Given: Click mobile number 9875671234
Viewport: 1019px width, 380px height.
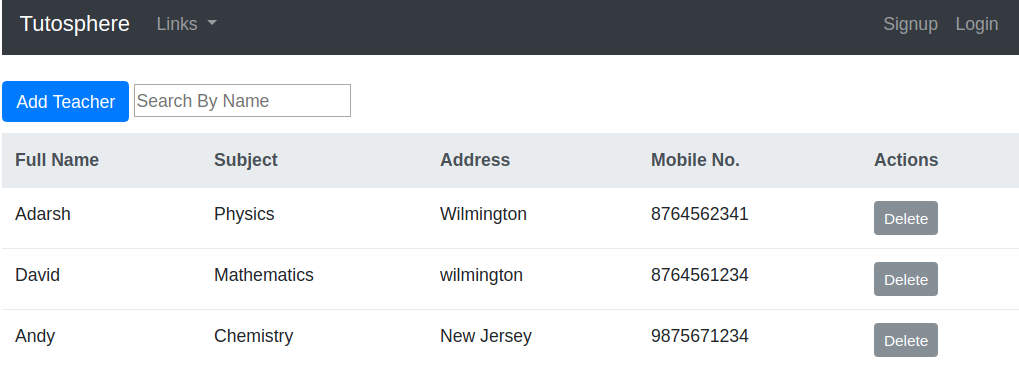Looking at the screenshot, I should click(x=700, y=336).
